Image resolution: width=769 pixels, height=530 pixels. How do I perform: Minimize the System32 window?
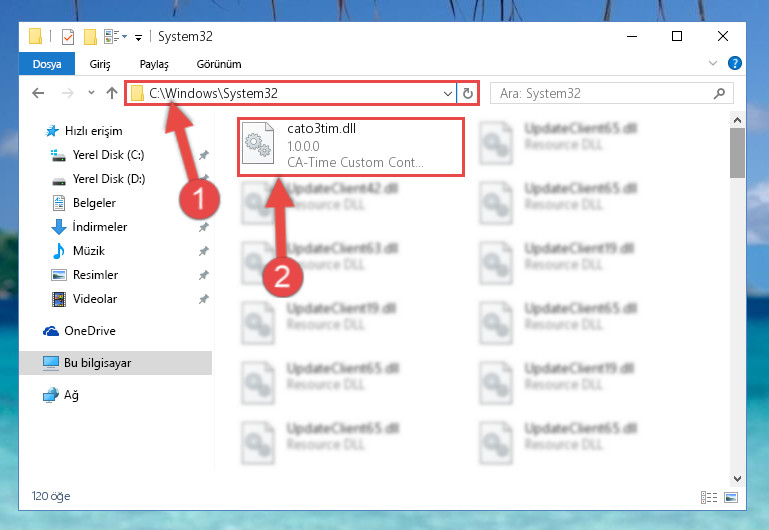click(x=632, y=36)
